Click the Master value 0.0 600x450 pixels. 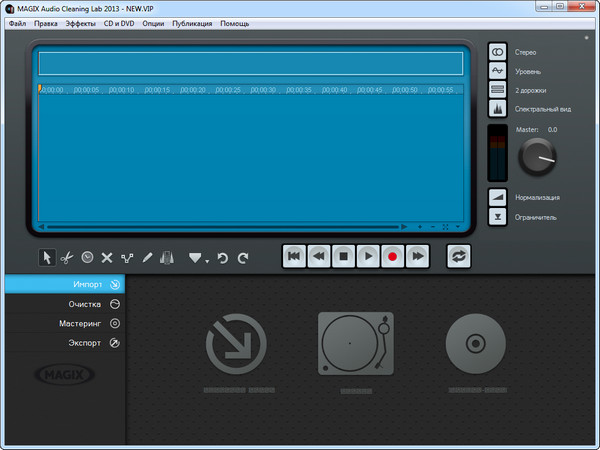pyautogui.click(x=552, y=130)
